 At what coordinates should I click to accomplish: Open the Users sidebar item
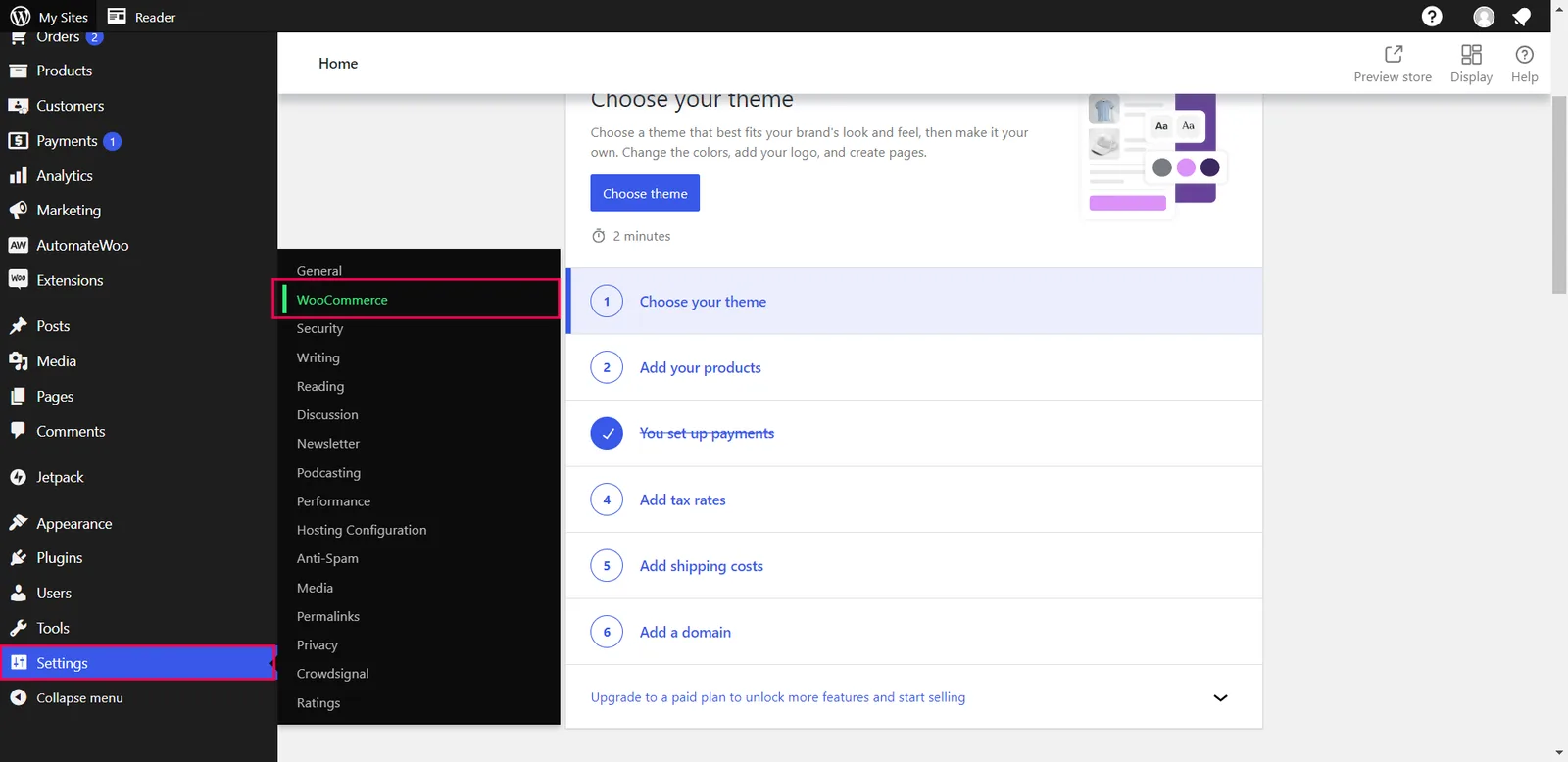coord(54,594)
